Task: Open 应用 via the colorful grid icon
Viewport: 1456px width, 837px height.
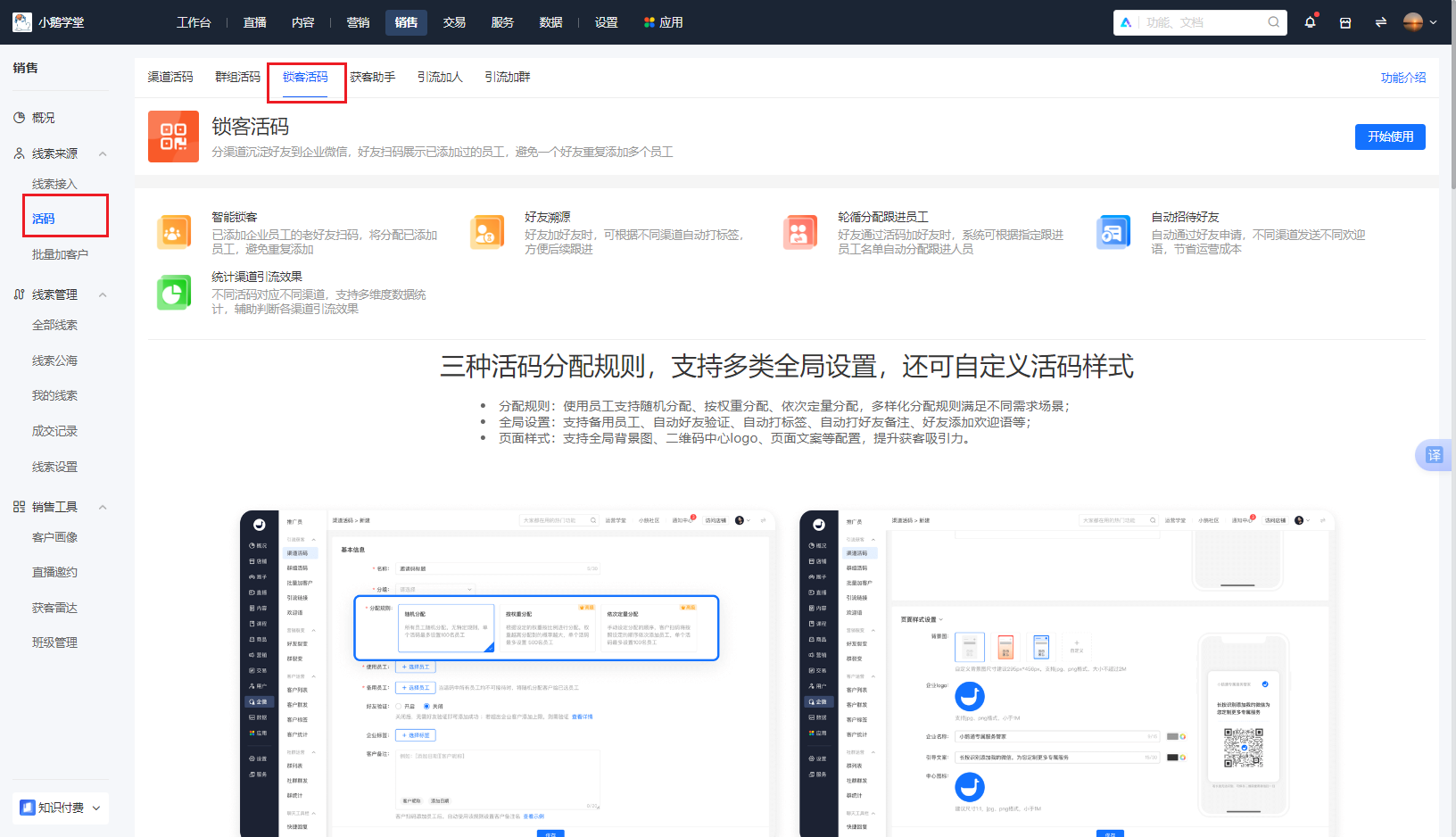Action: click(x=649, y=21)
